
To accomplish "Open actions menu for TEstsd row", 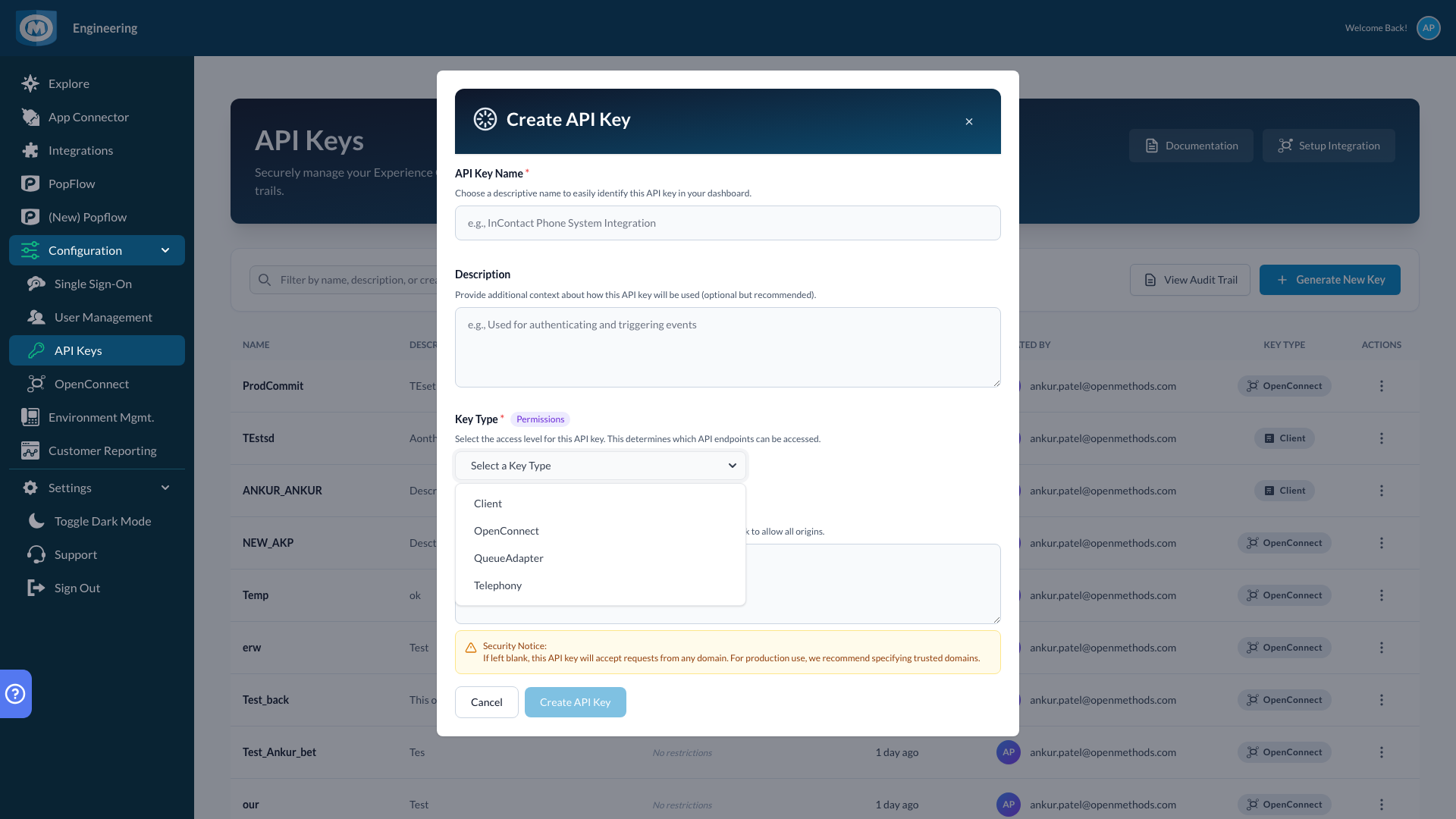I will tap(1382, 438).
